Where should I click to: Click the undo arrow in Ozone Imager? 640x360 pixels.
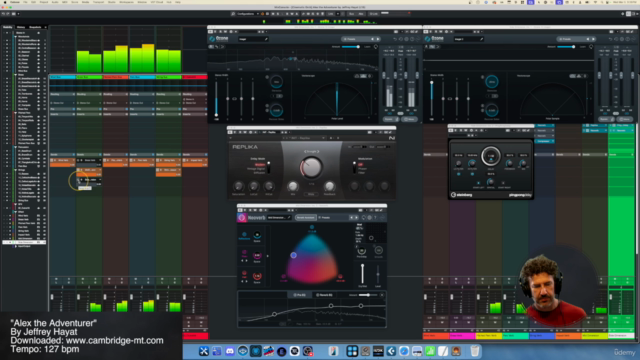tap(395, 39)
